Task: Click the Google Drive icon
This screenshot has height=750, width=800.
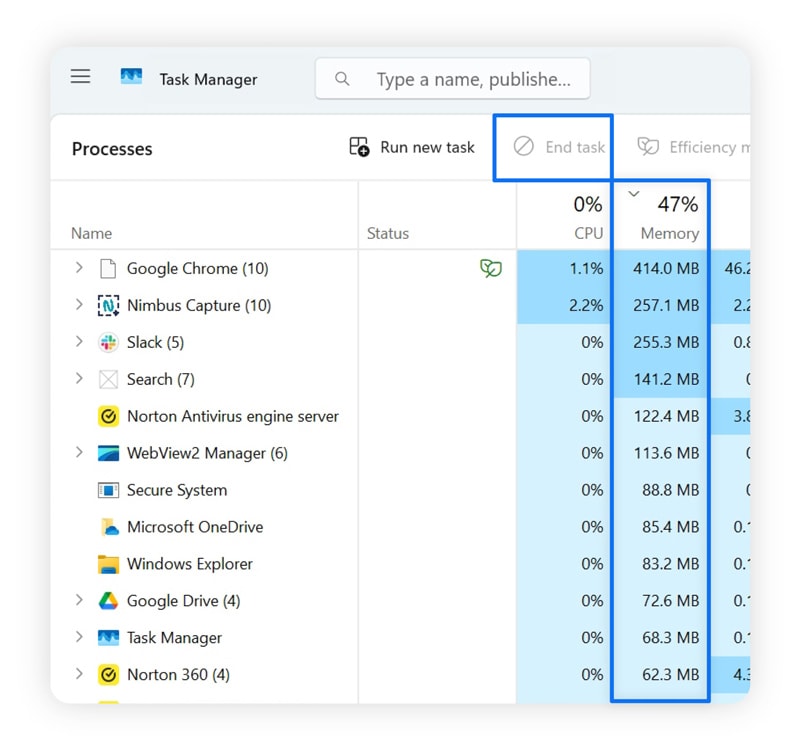Action: (x=107, y=601)
